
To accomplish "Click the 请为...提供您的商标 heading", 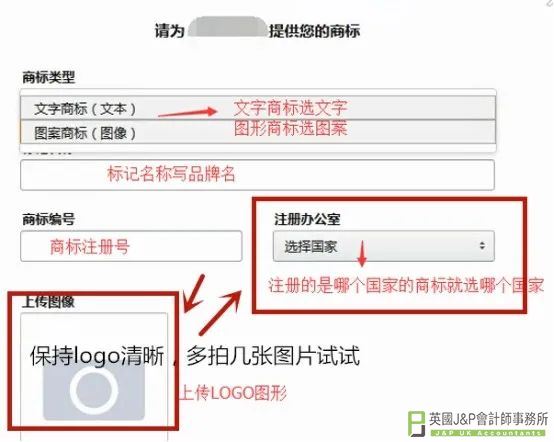I will tap(257, 30).
